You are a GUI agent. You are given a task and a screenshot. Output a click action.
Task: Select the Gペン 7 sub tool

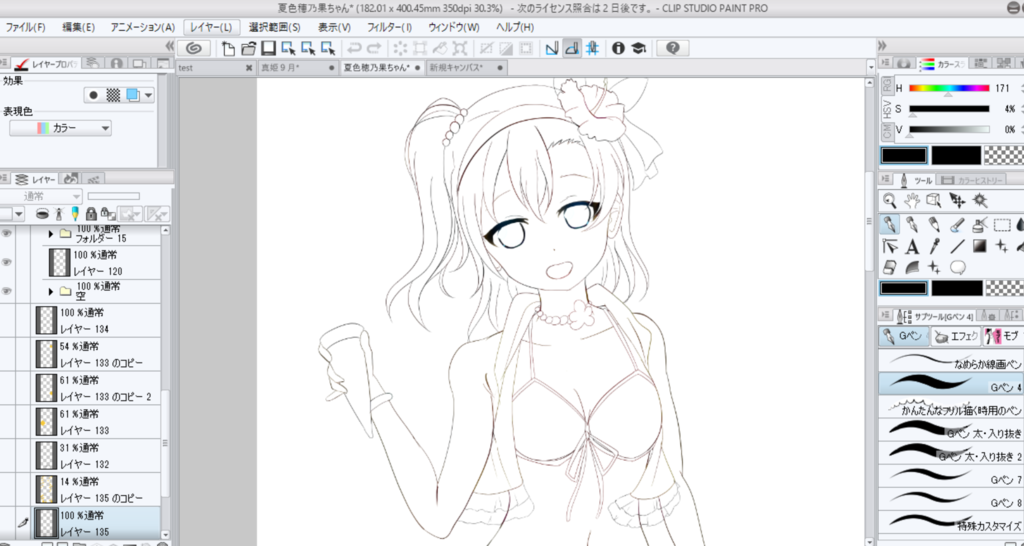coord(951,475)
